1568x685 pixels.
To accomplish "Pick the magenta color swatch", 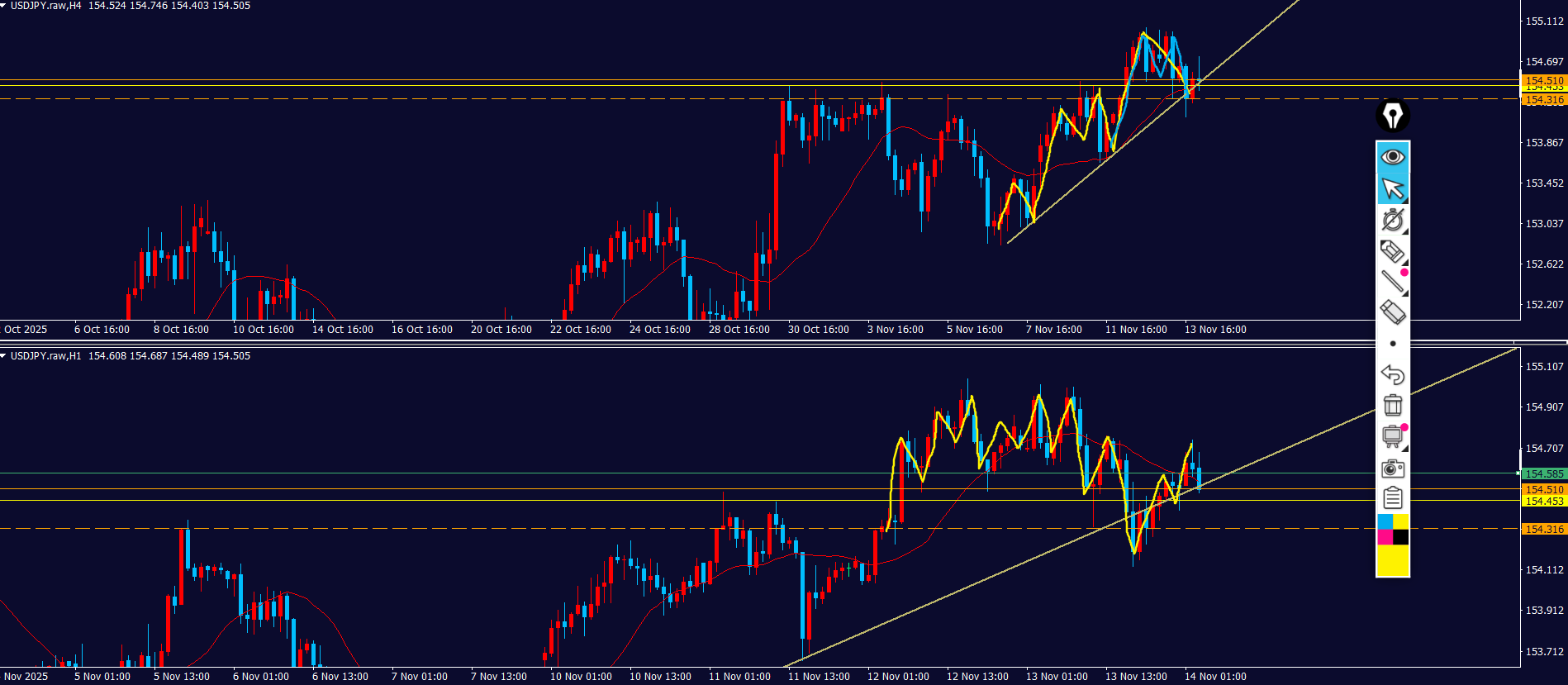I will point(1385,537).
